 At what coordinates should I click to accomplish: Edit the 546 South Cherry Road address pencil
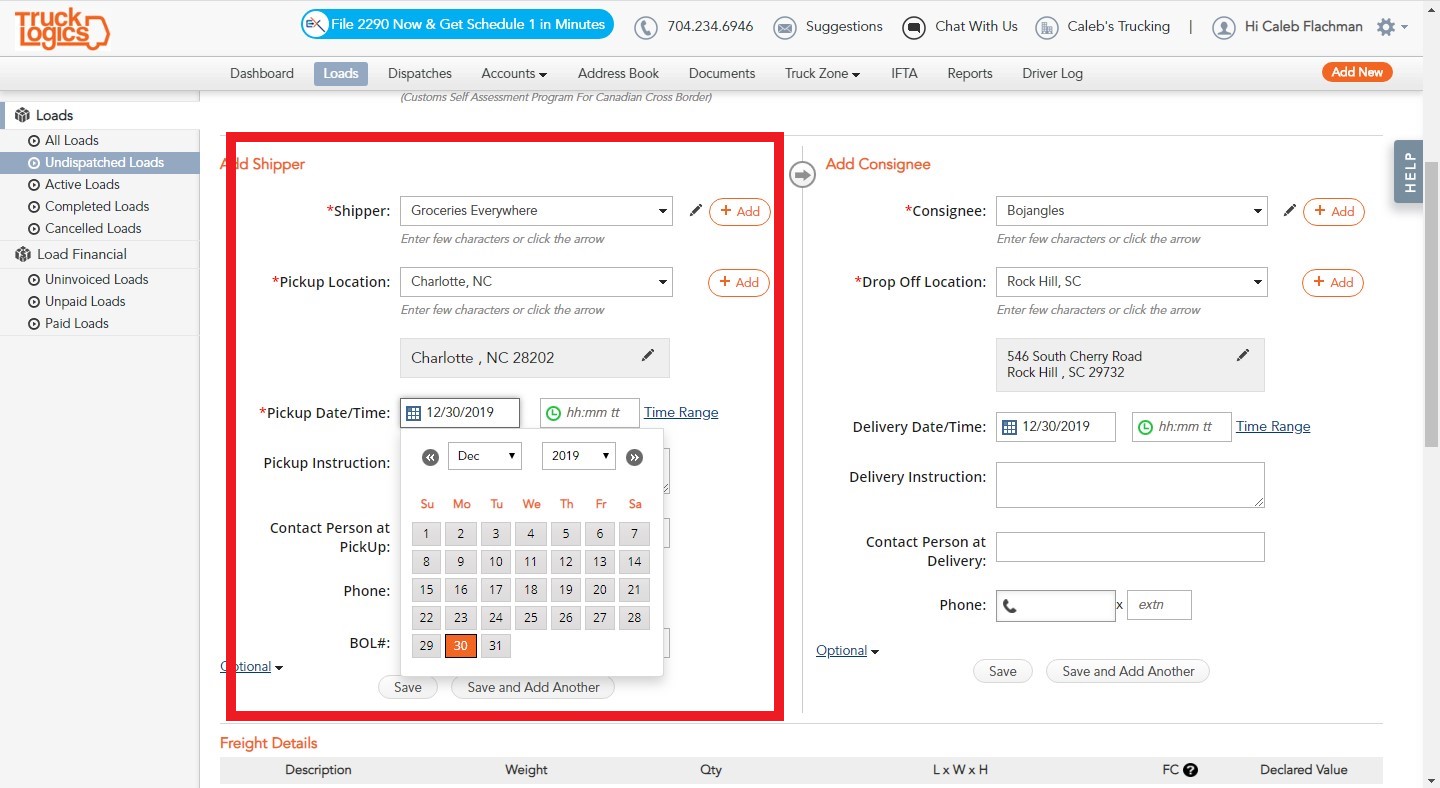[1243, 355]
